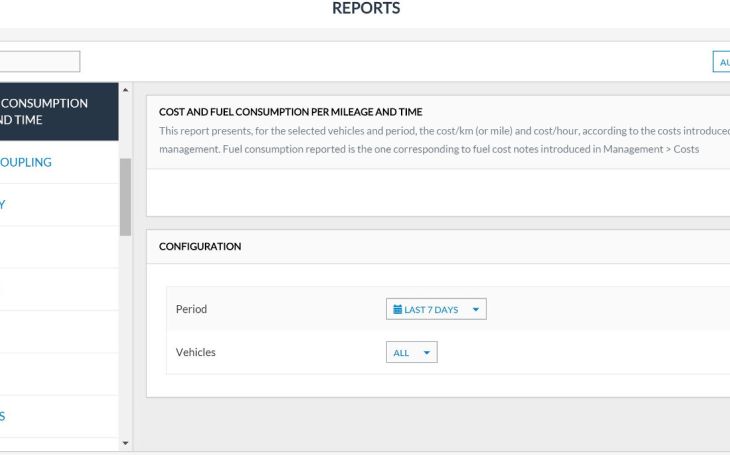The image size is (730, 455).
Task: Expand the Vehicles ALL dropdown
Action: [411, 353]
